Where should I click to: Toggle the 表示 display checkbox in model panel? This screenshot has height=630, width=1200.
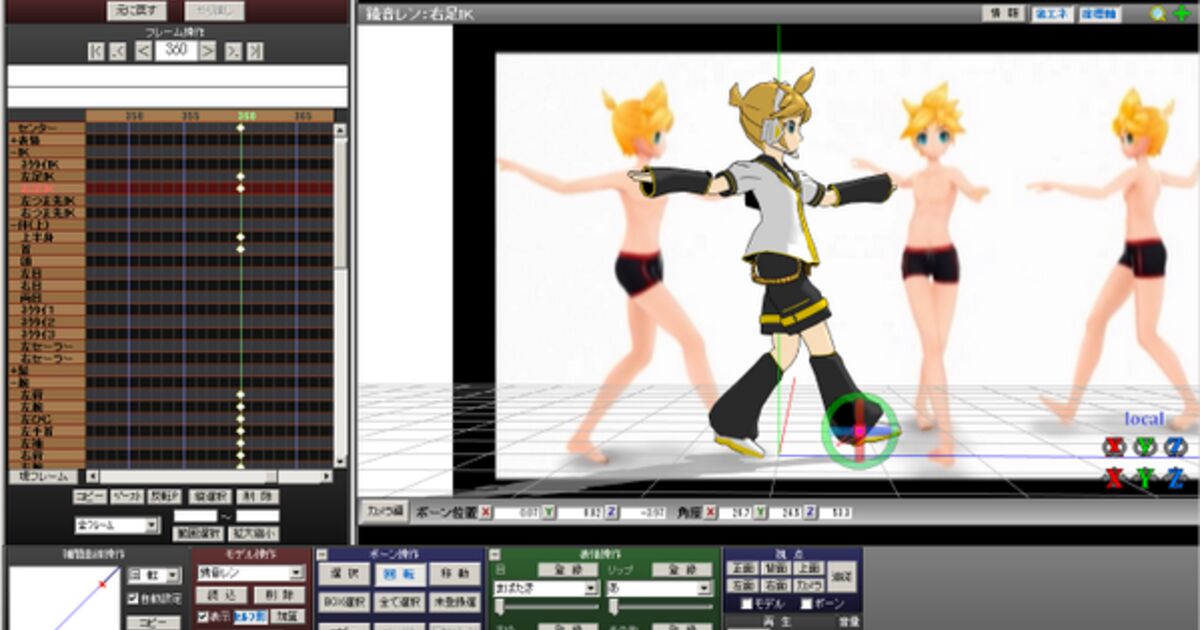203,617
